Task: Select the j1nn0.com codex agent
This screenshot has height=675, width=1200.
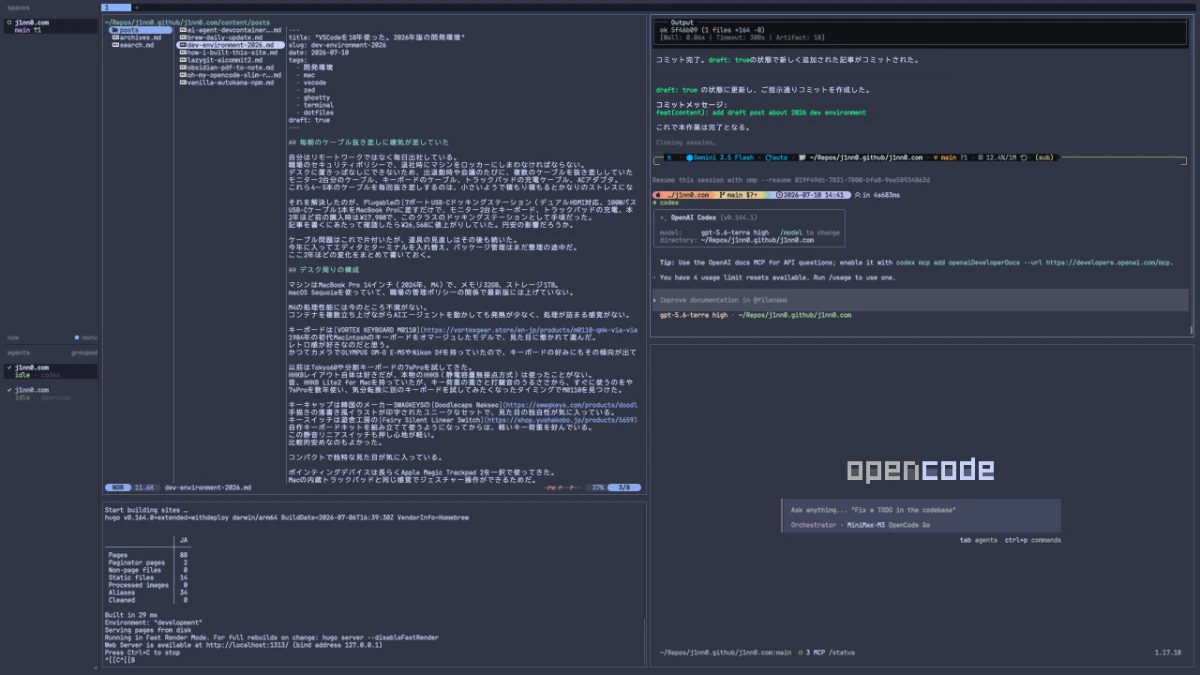Action: [51, 371]
